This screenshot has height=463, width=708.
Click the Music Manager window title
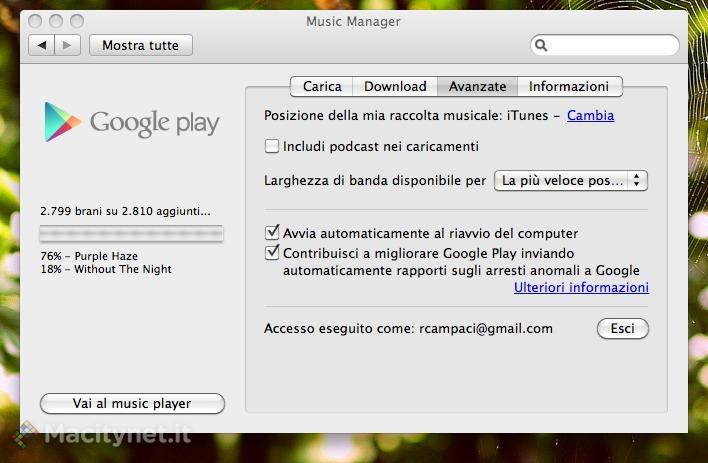[353, 21]
